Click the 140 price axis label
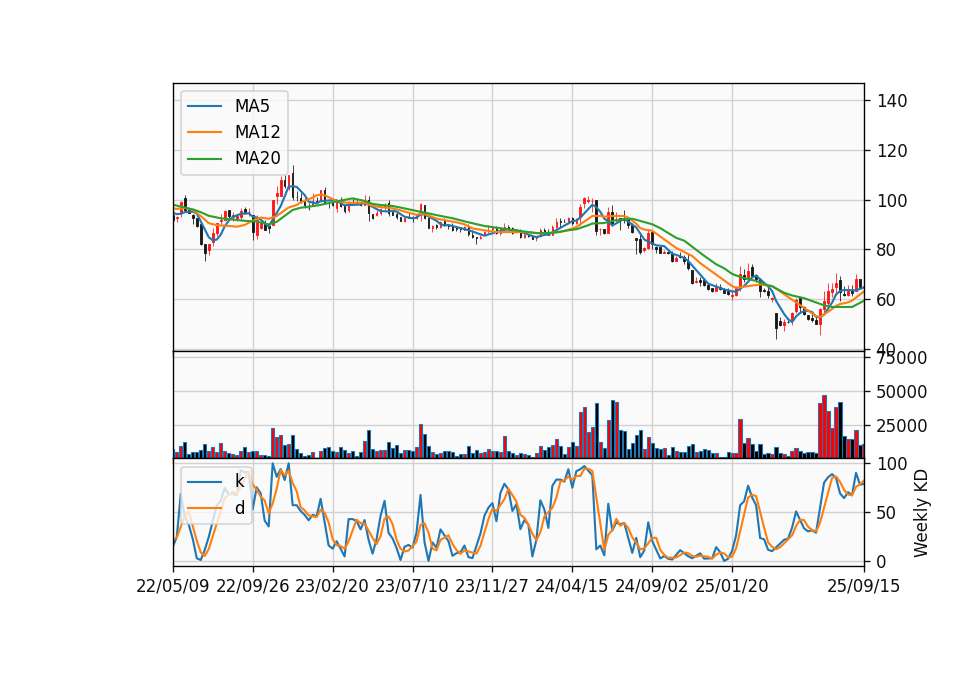960x690 pixels. (x=892, y=101)
